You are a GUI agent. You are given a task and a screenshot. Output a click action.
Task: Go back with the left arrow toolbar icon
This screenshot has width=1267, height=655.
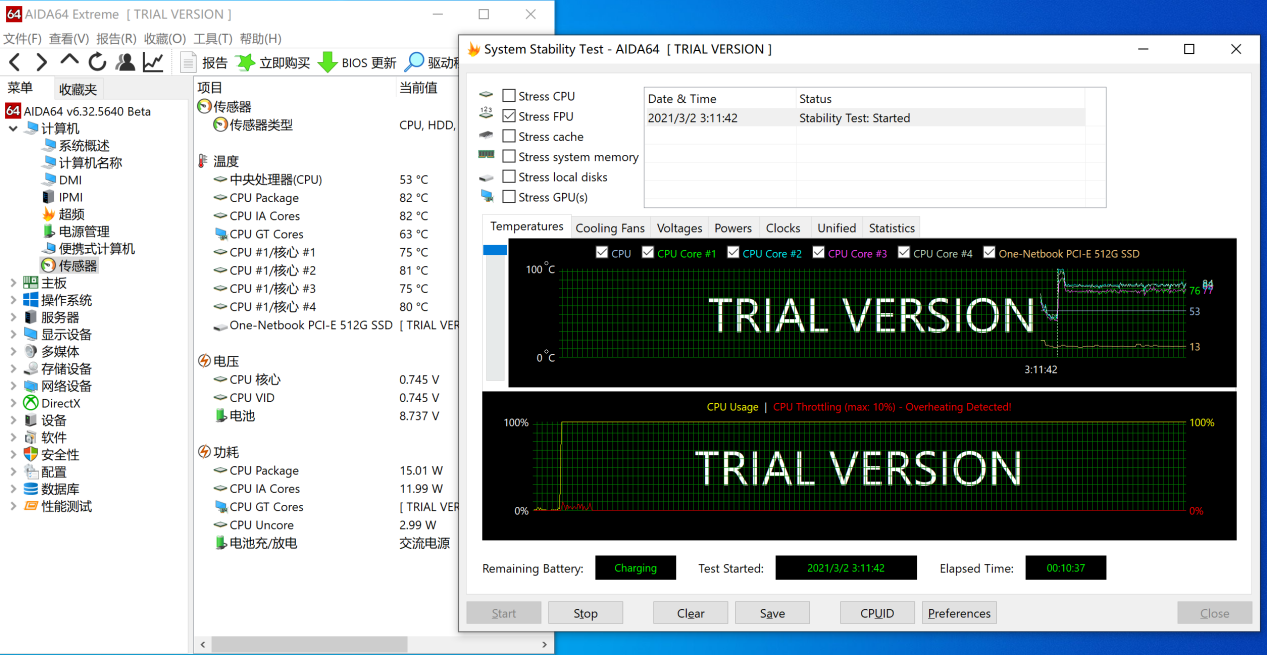pos(14,63)
